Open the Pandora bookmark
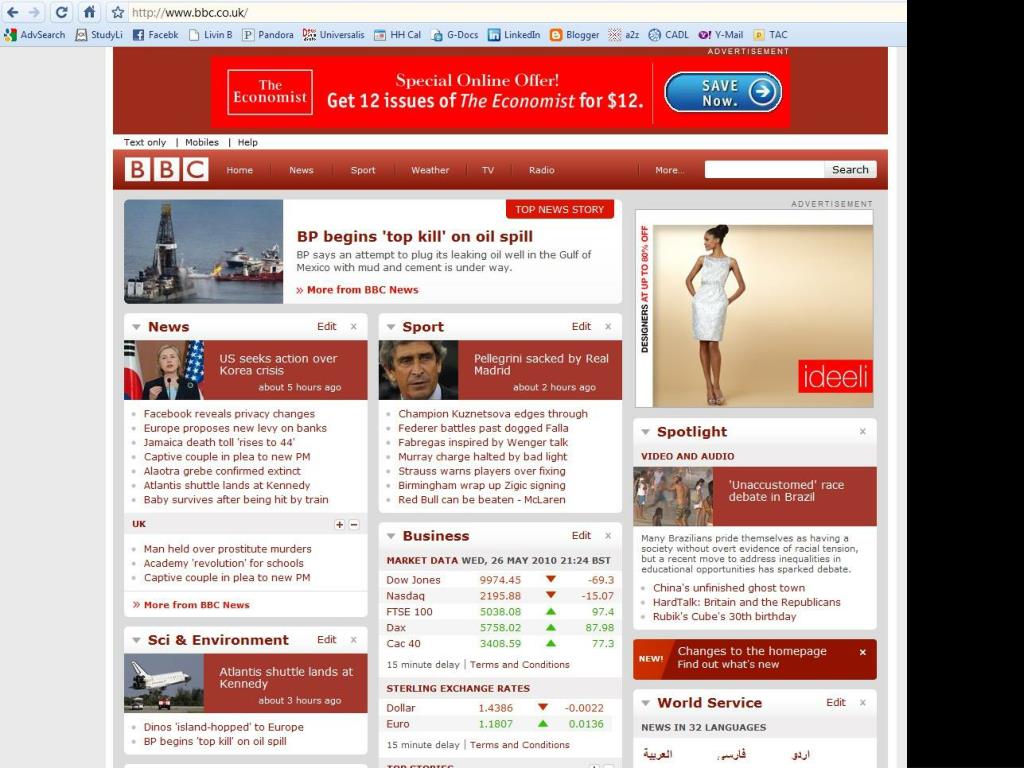The height and width of the screenshot is (768, 1024). tap(268, 35)
